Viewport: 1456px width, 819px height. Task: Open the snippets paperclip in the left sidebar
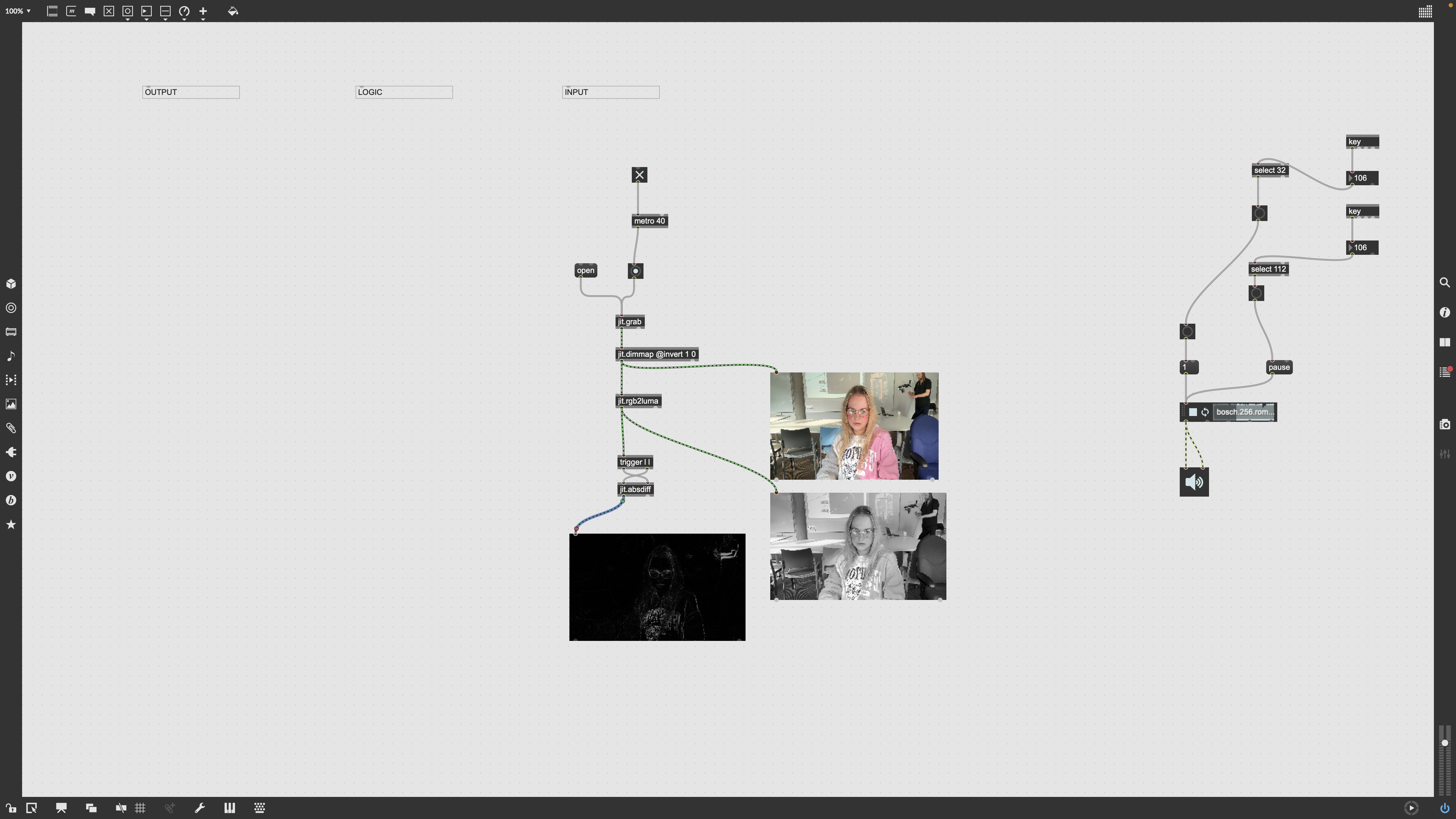[x=11, y=428]
